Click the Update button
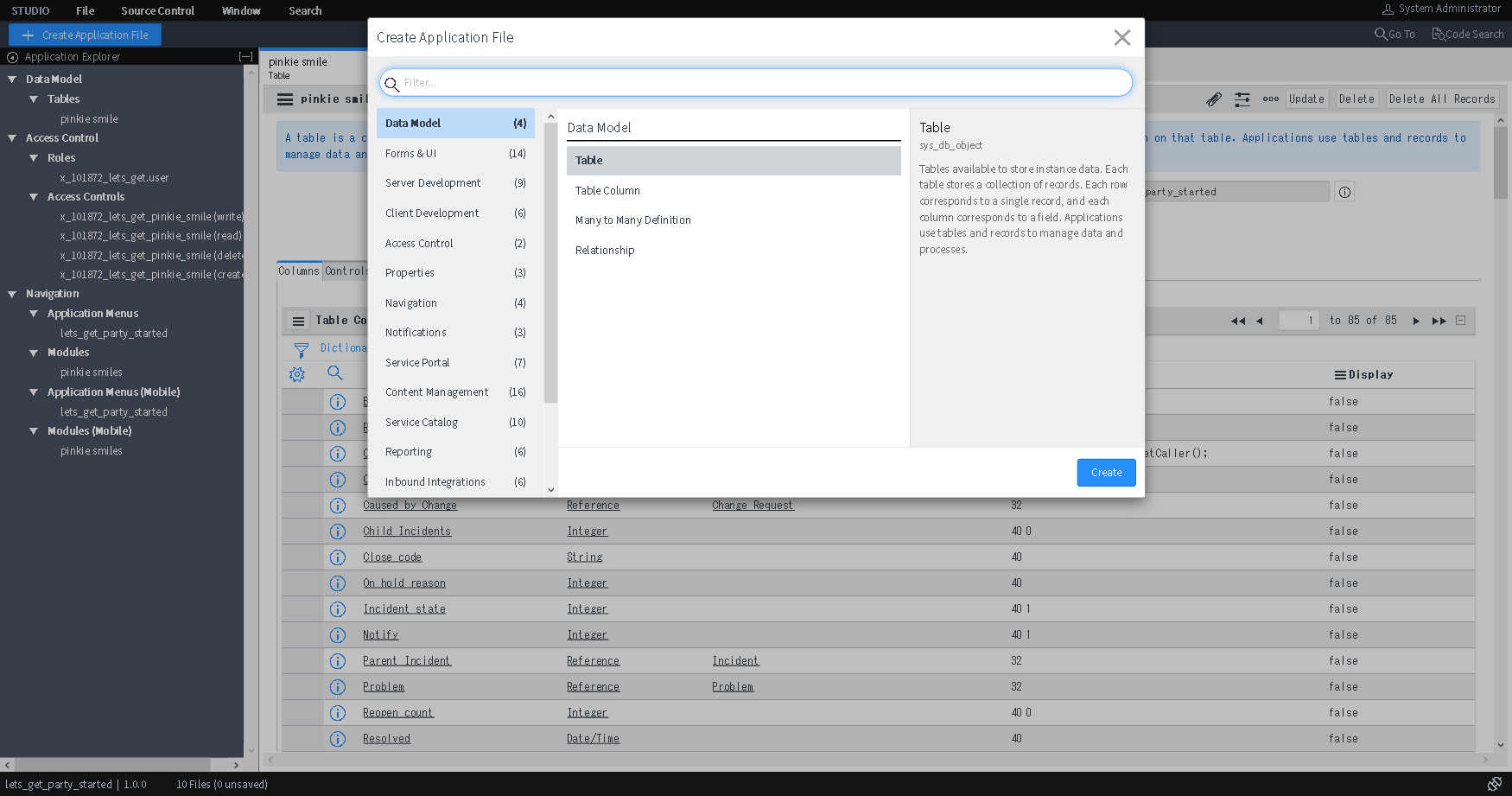 click(1306, 99)
